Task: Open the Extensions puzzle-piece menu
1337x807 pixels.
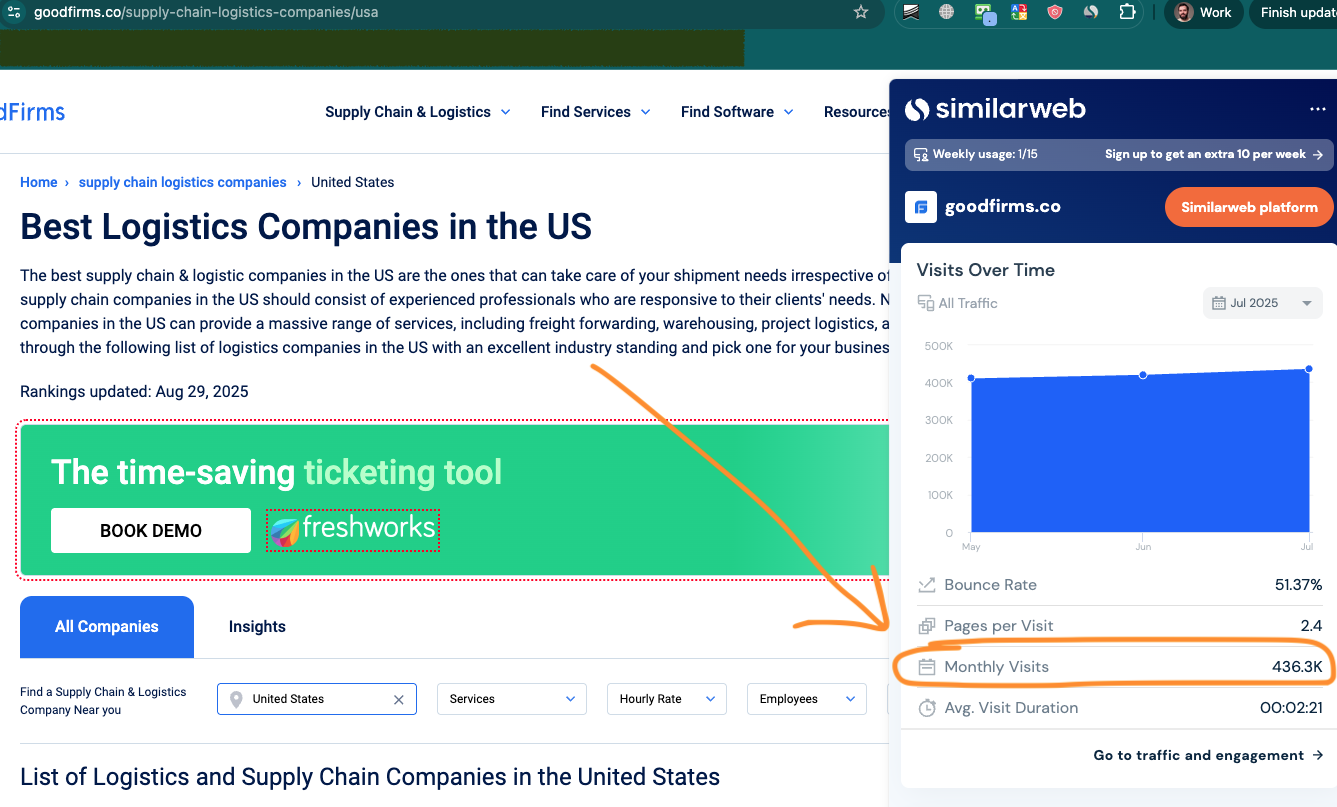Action: coord(1127,12)
